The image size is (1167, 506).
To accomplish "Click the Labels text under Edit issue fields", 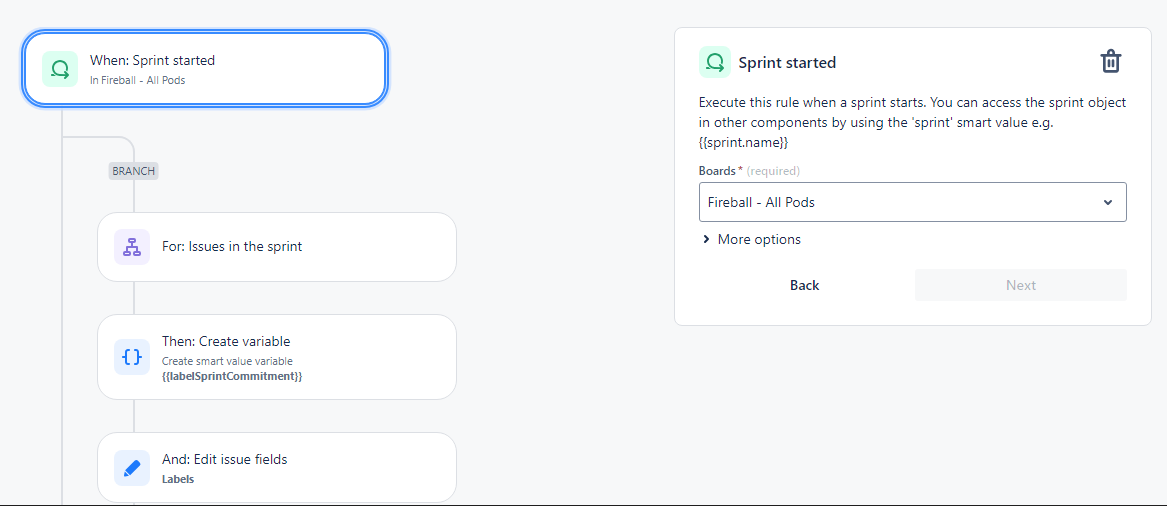I will (178, 479).
